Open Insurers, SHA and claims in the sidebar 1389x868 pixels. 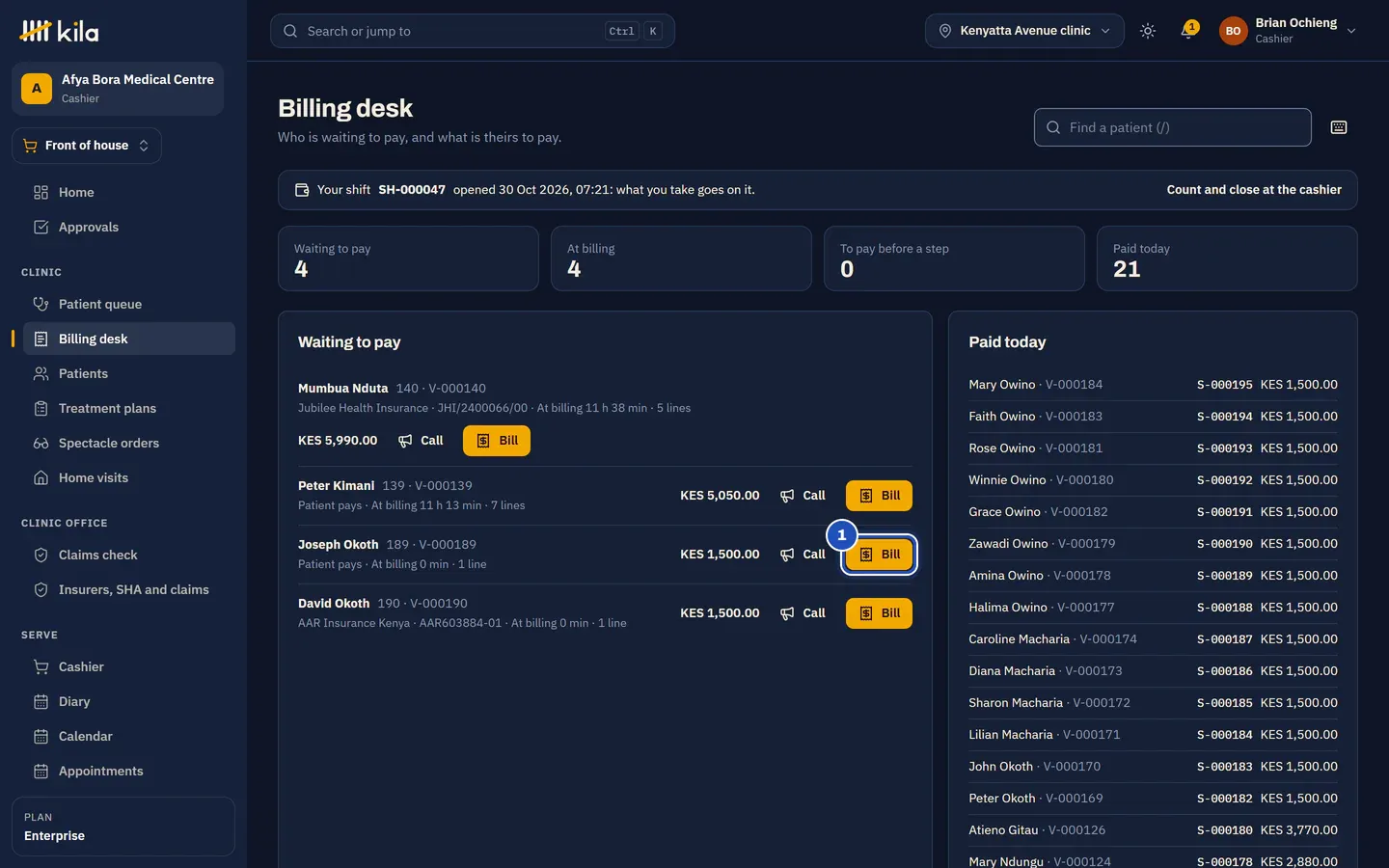(x=129, y=590)
